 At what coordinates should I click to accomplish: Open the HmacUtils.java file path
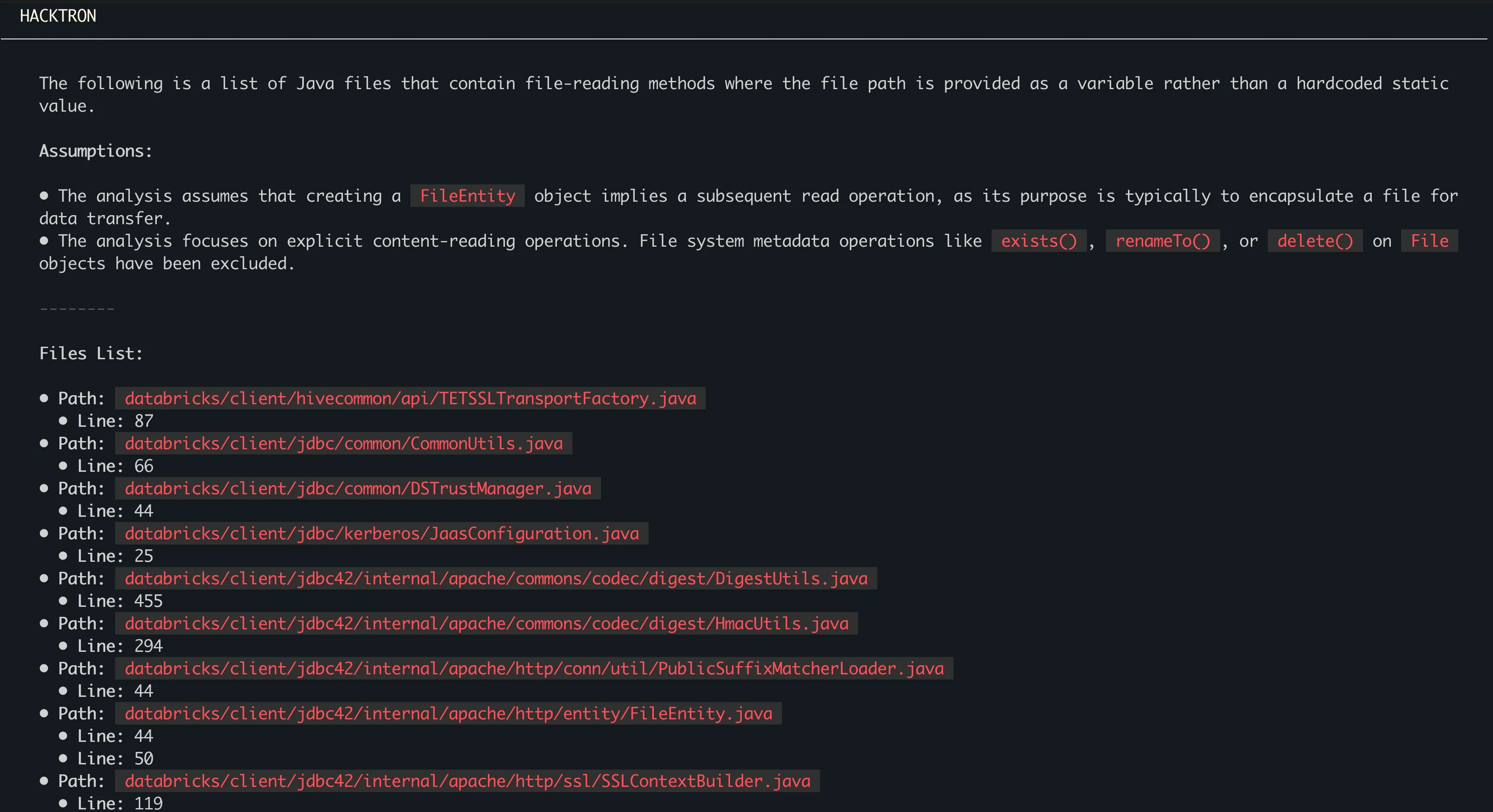tap(486, 624)
